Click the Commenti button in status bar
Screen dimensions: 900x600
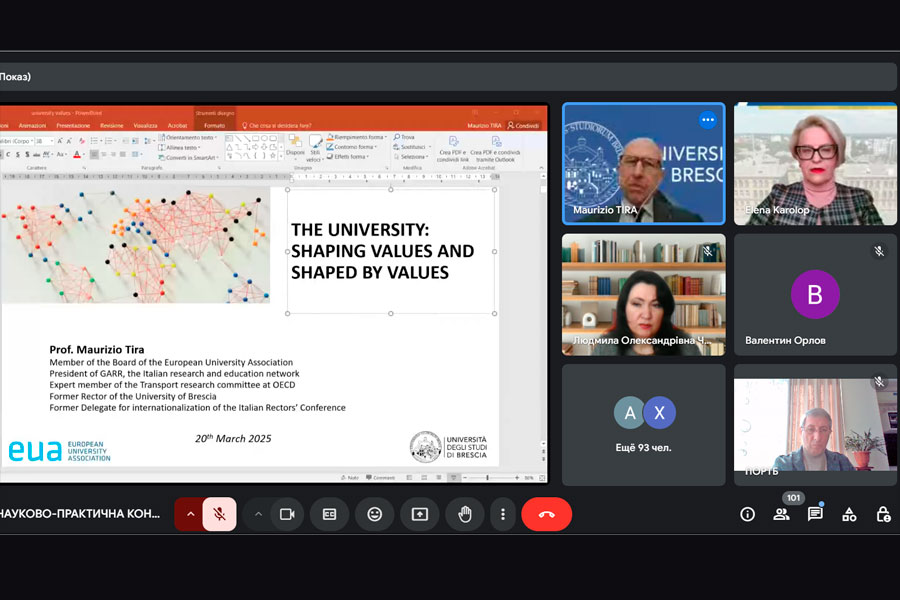click(381, 478)
